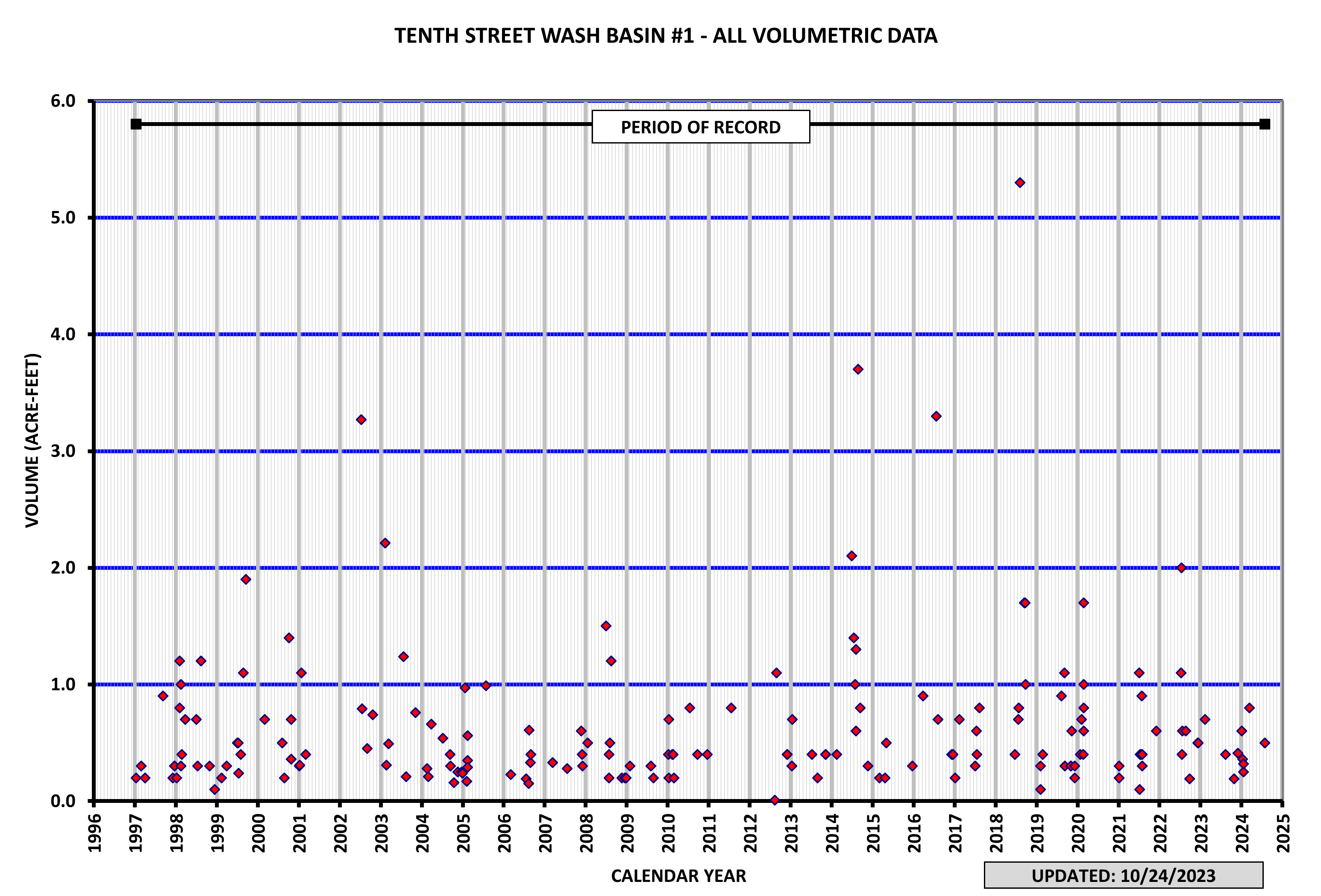The image size is (1321, 896).
Task: Click the x-axis year label '2008'
Action: (586, 833)
